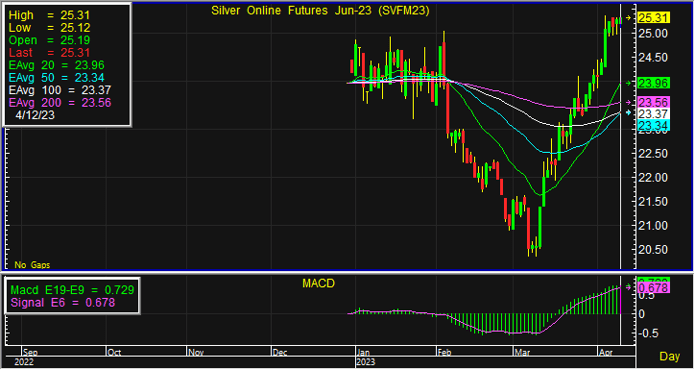Screen dimensions: 695x370
Task: Click the white 23.37 price tag
Action: (x=654, y=113)
